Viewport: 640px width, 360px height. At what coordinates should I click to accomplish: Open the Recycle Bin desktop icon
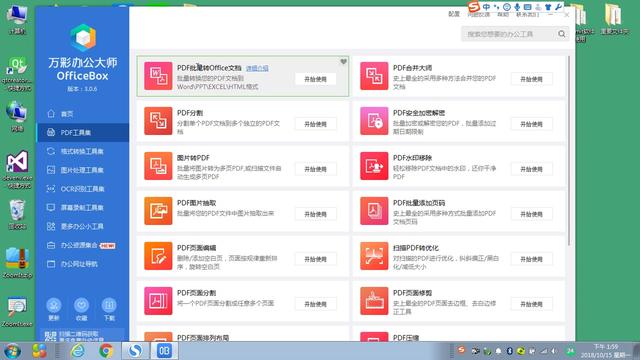17,214
